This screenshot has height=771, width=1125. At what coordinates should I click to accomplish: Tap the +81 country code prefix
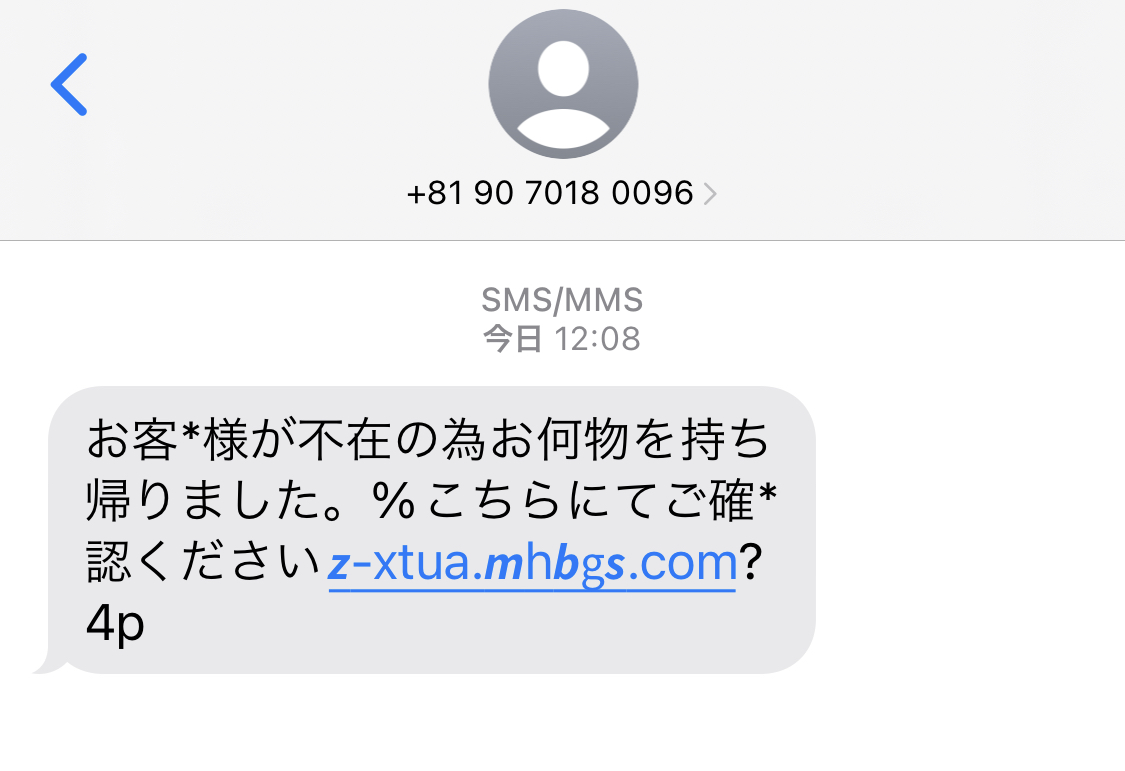435,193
